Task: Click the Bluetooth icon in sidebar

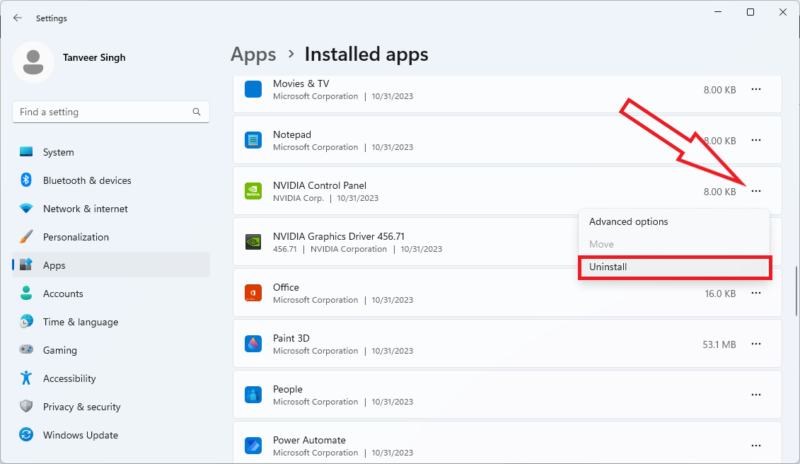Action: coord(26,180)
